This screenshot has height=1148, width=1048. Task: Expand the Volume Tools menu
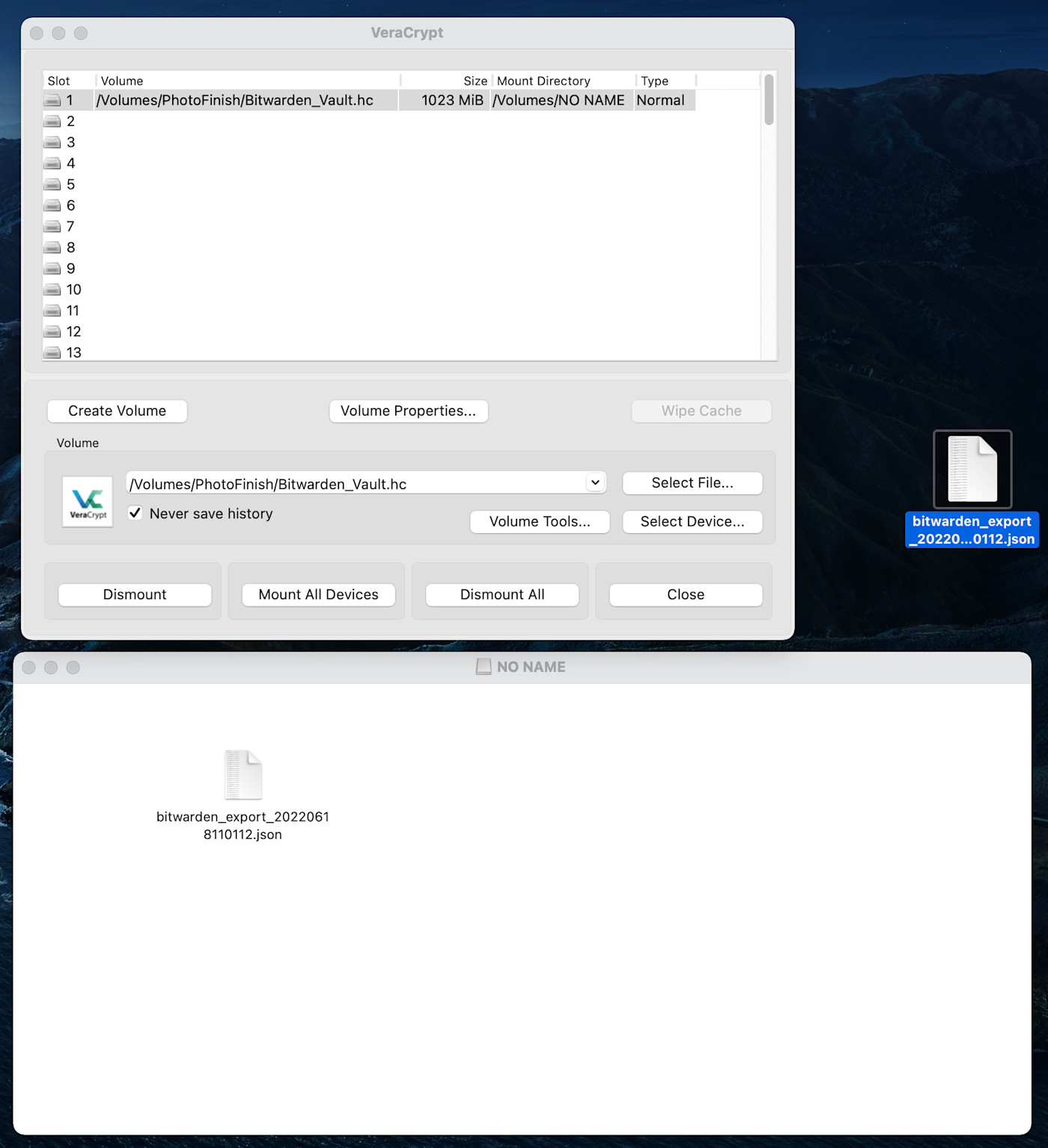pyautogui.click(x=539, y=521)
